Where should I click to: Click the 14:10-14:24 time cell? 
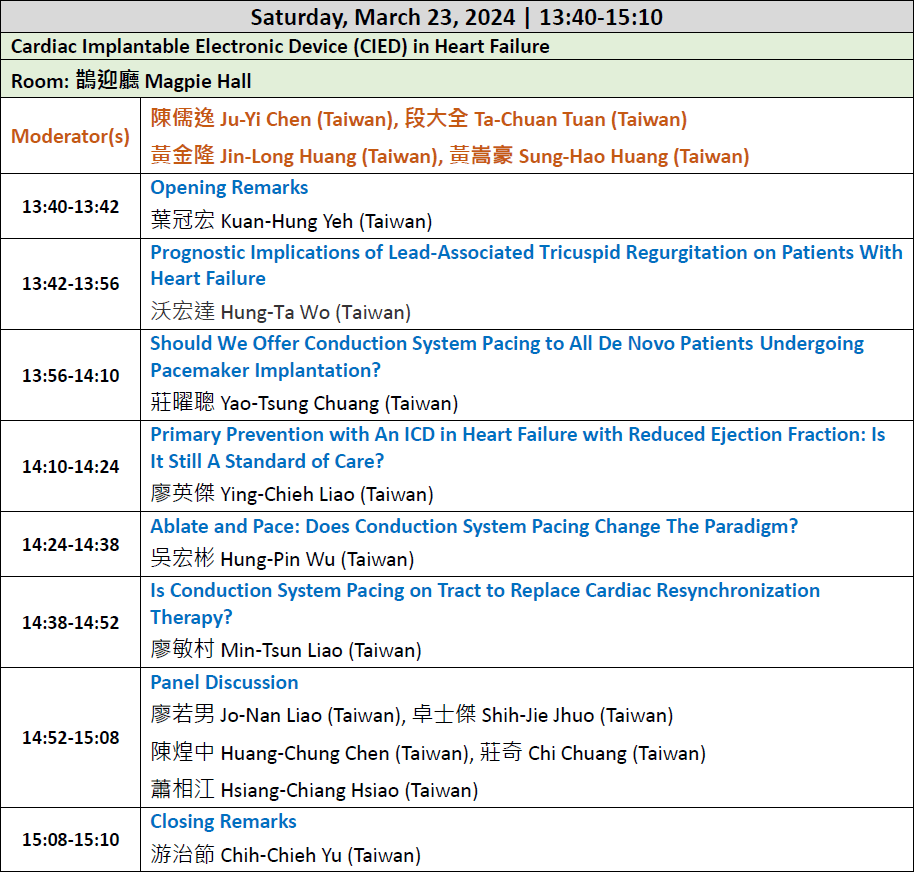[71, 466]
